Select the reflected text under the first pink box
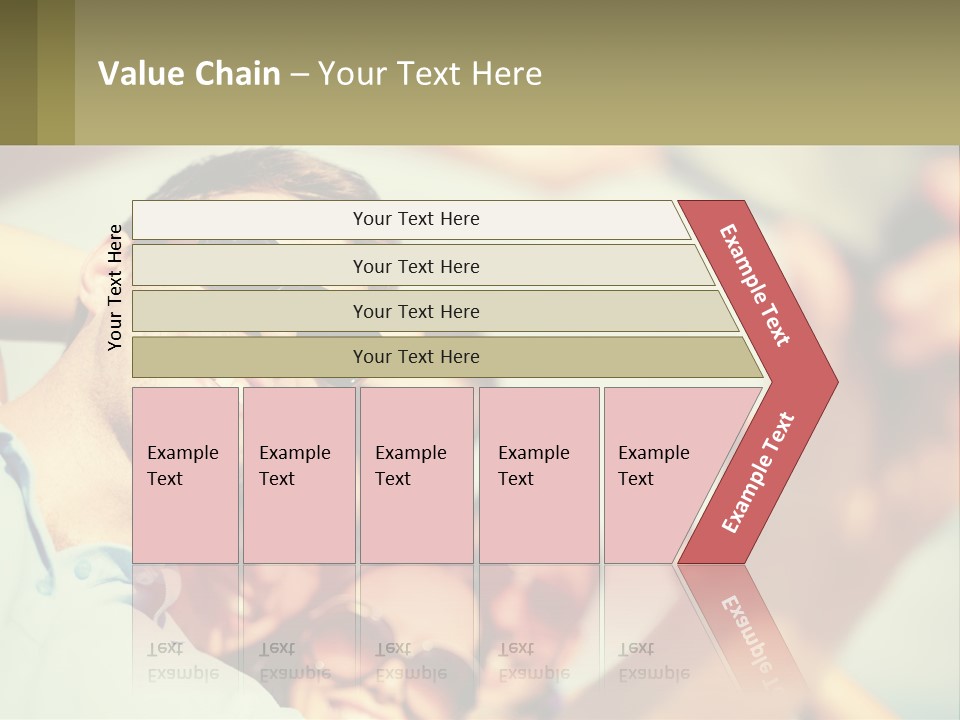960x720 pixels. point(182,661)
